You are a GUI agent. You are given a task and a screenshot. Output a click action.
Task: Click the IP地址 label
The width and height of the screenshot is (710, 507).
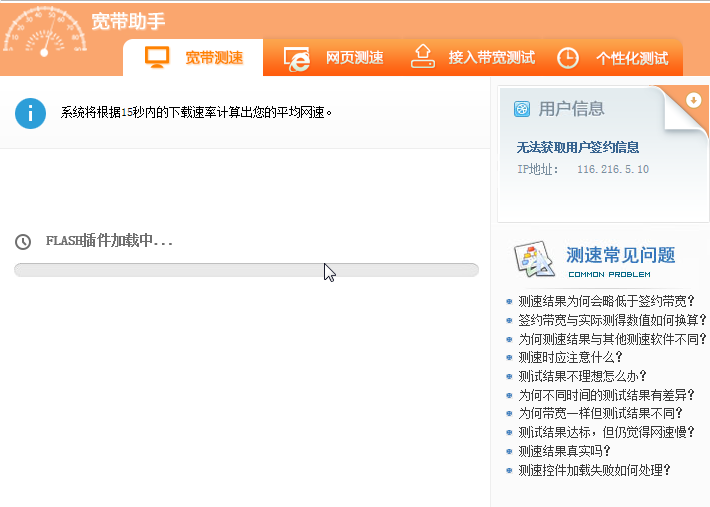click(x=537, y=169)
